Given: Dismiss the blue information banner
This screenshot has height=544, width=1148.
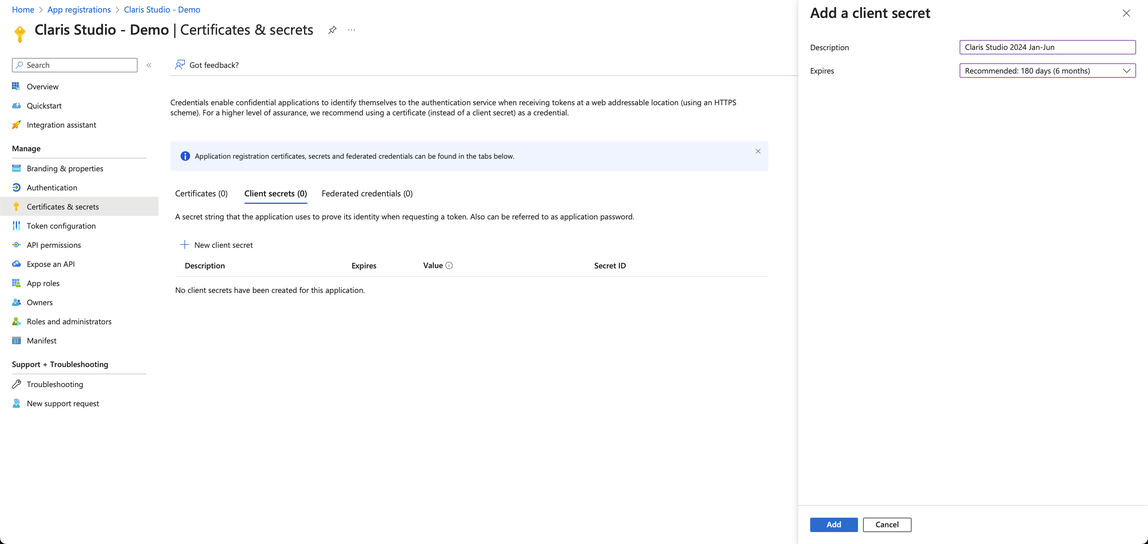Looking at the screenshot, I should click(758, 152).
